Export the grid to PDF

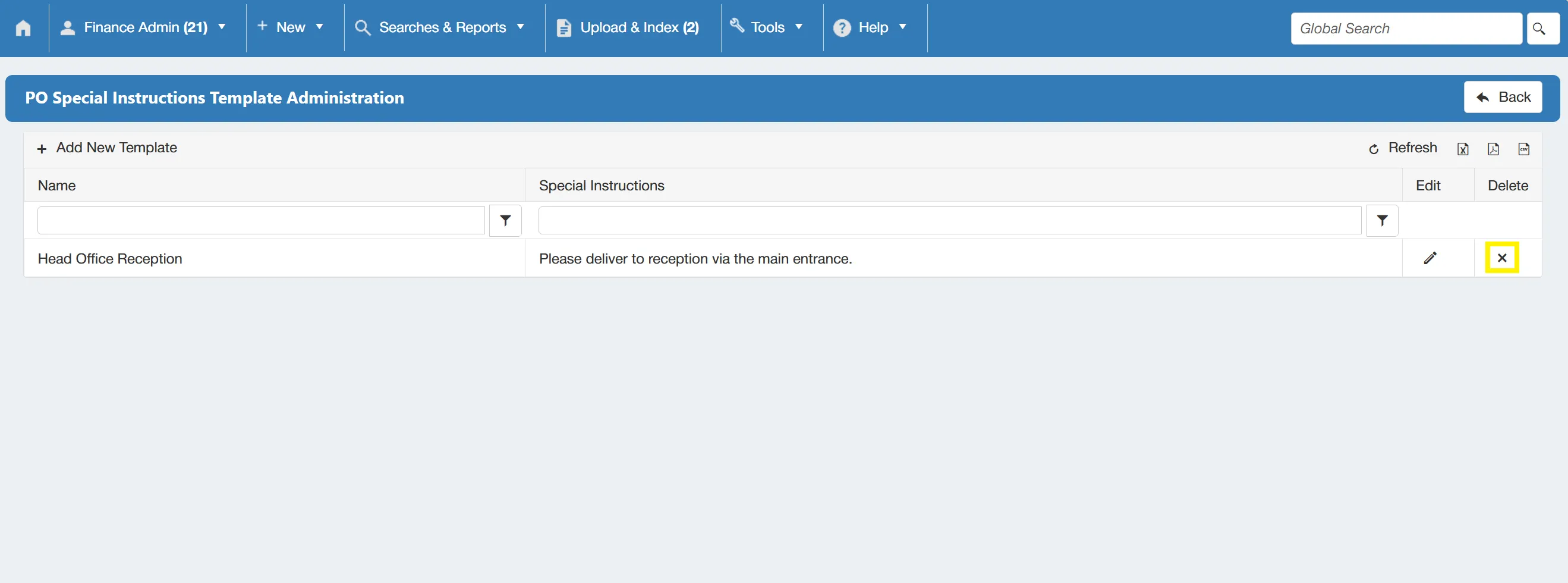(1493, 149)
